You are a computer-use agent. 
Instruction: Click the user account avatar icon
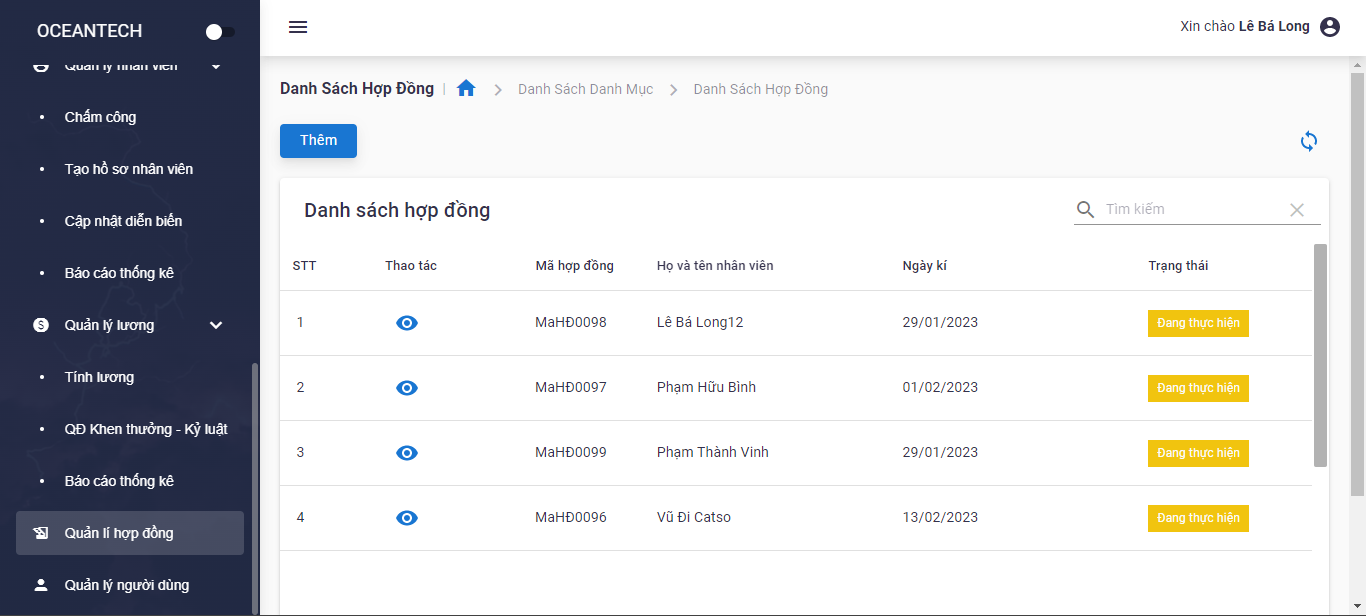pos(1330,27)
